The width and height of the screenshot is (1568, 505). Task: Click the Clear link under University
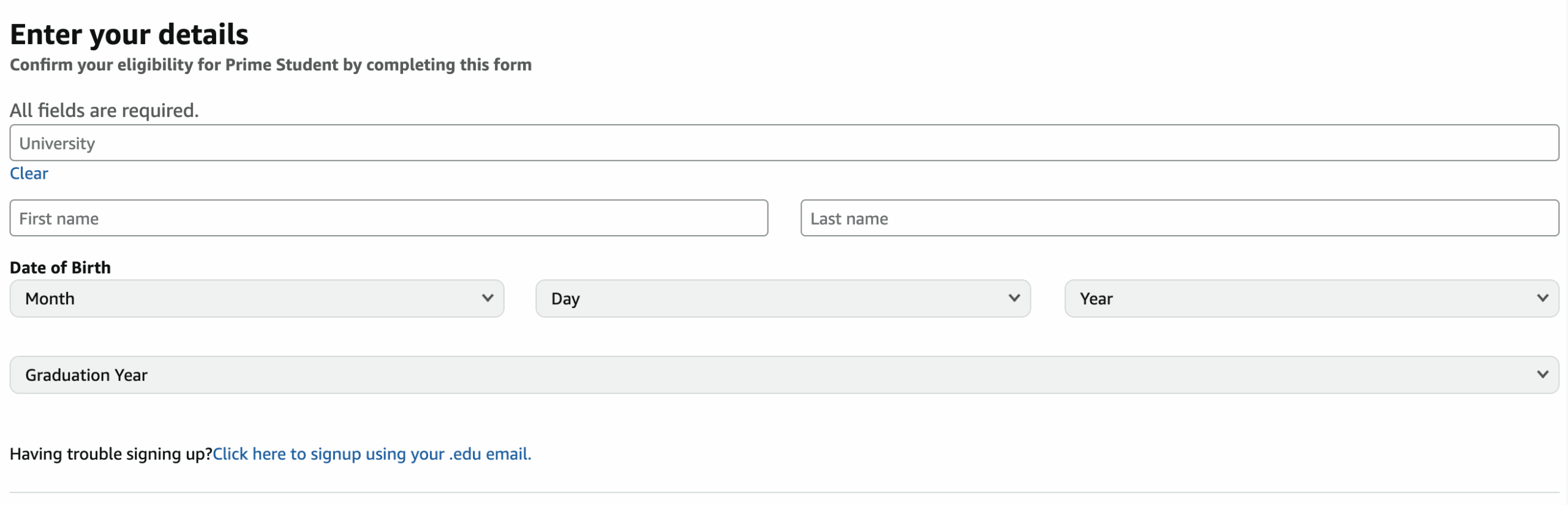[29, 174]
